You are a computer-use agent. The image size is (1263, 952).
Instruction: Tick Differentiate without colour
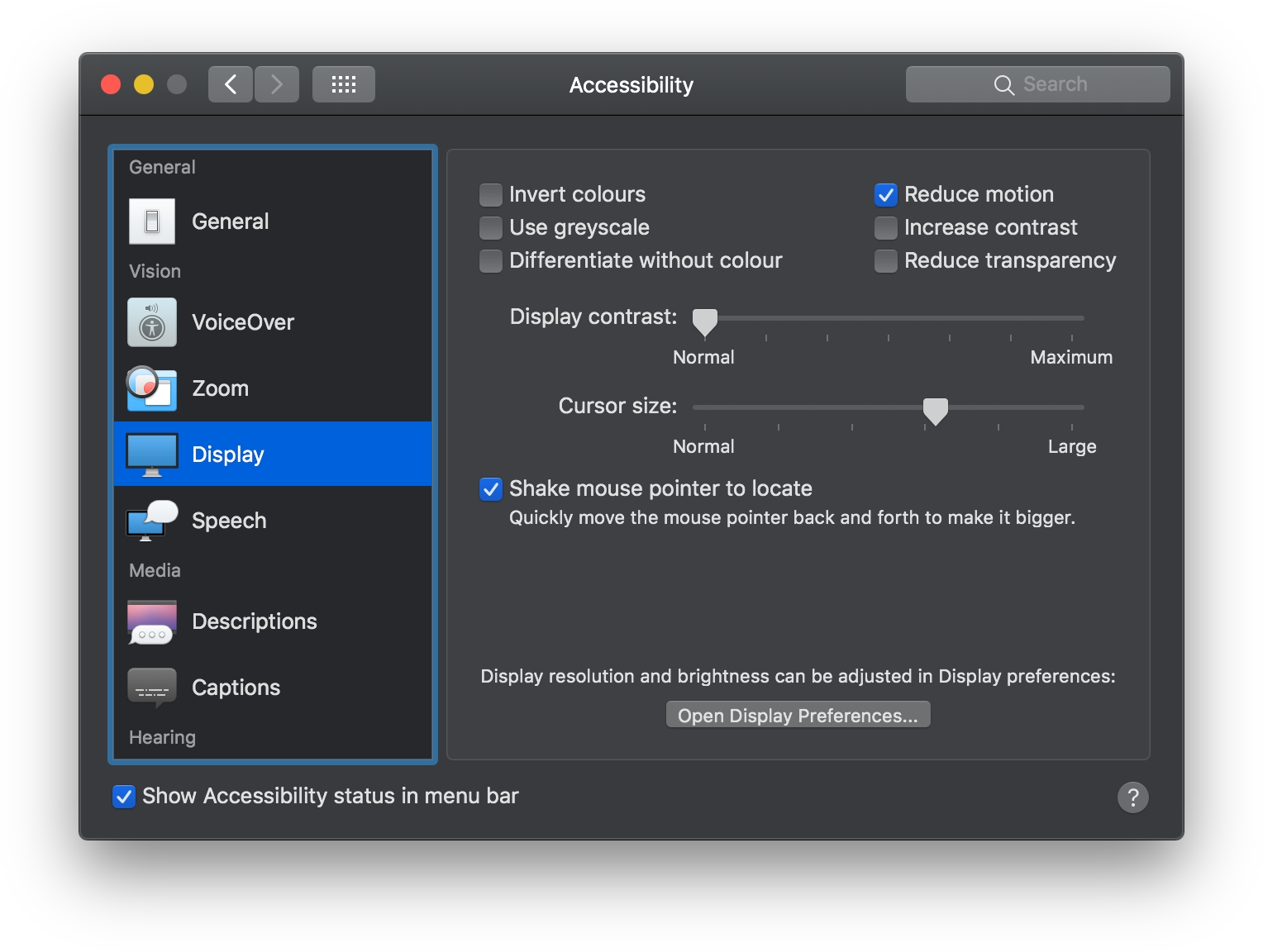[491, 261]
